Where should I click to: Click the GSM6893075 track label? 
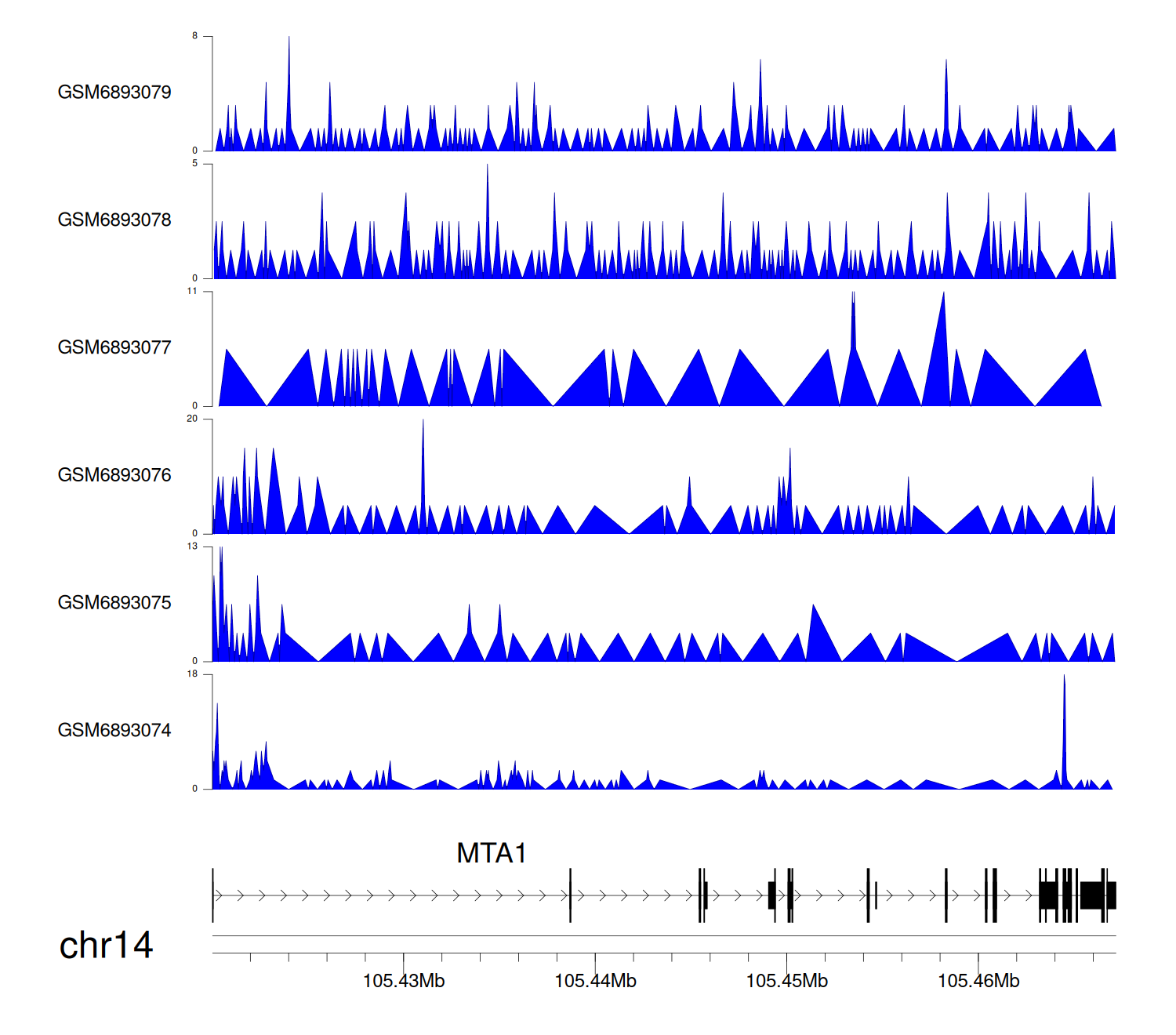pyautogui.click(x=114, y=603)
